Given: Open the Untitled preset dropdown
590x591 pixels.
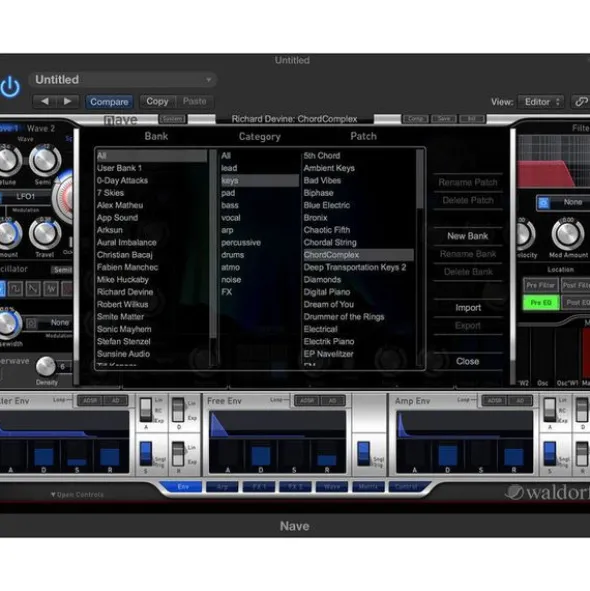Looking at the screenshot, I should click(x=123, y=80).
